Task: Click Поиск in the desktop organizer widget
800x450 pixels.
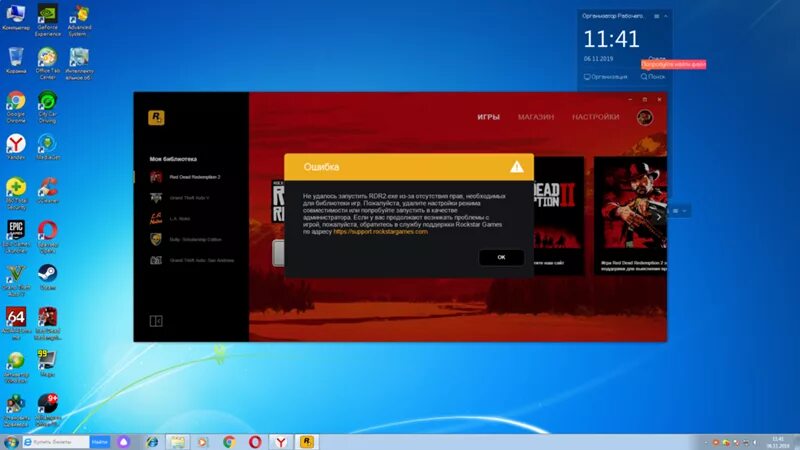Action: tap(653, 77)
